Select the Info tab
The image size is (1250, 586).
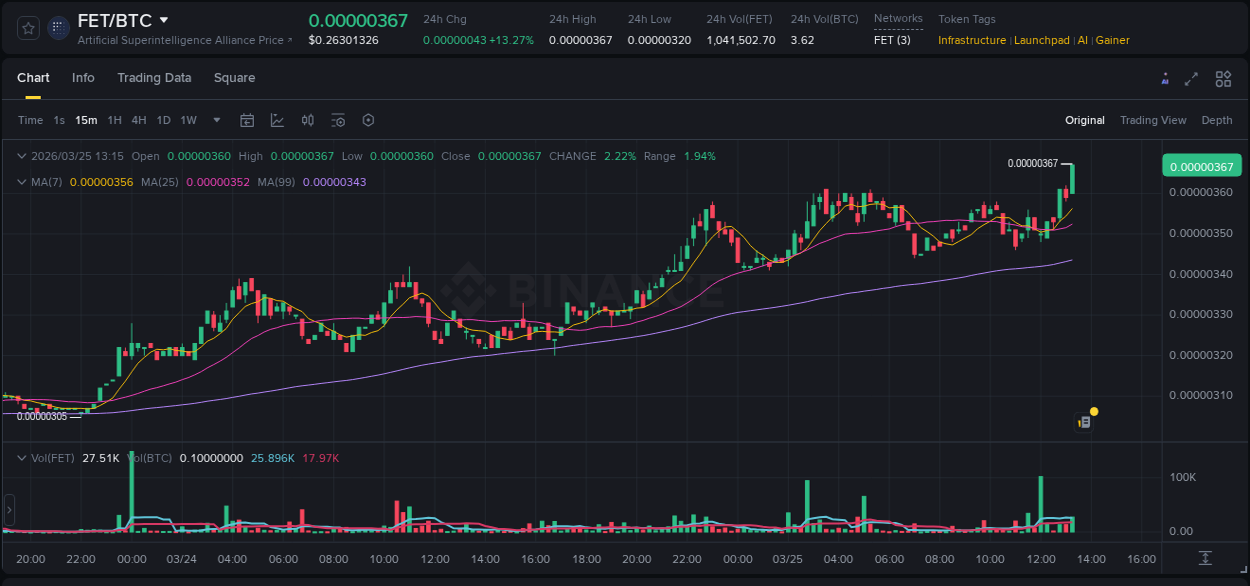[83, 78]
